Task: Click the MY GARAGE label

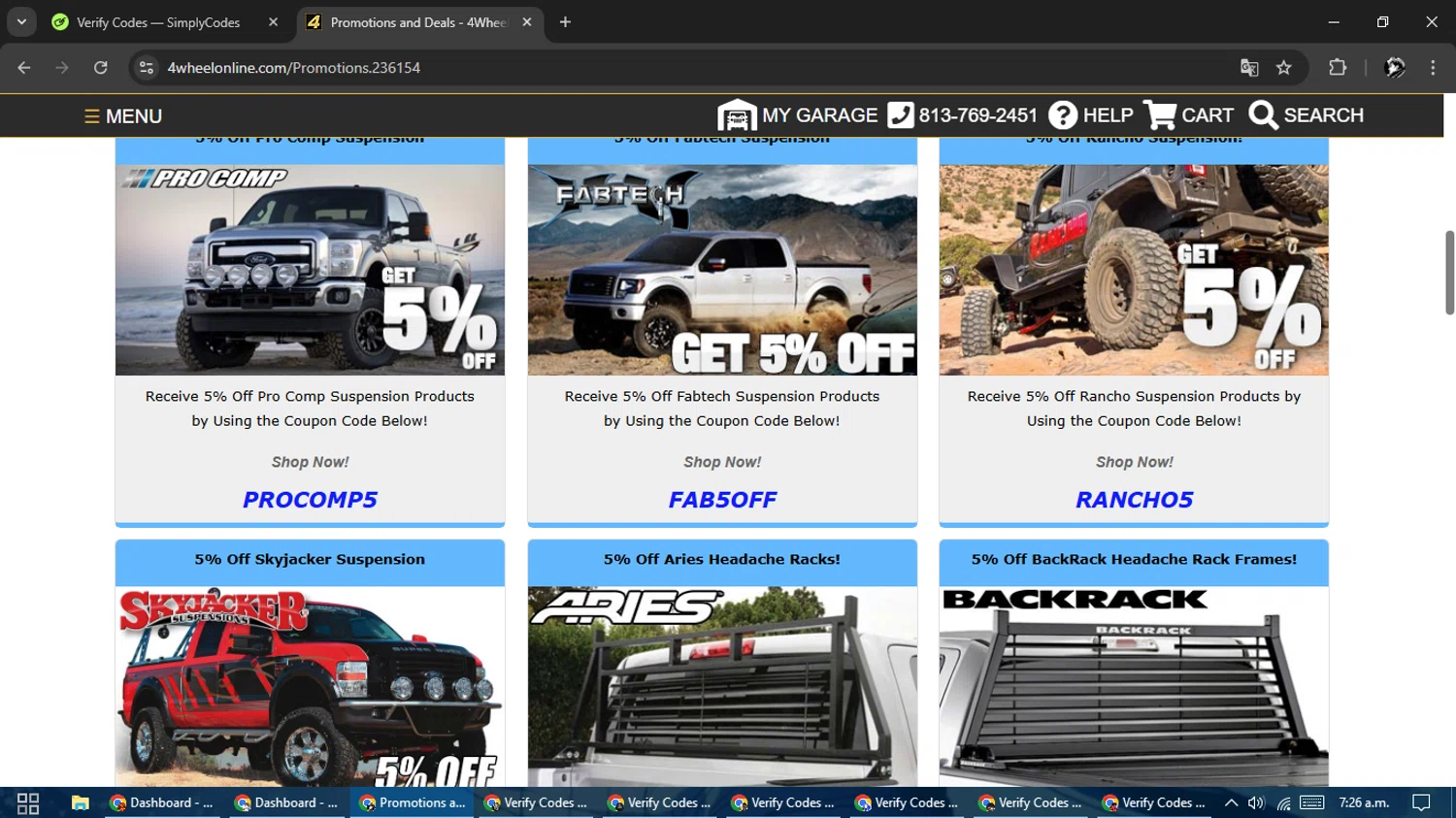Action: [x=819, y=115]
